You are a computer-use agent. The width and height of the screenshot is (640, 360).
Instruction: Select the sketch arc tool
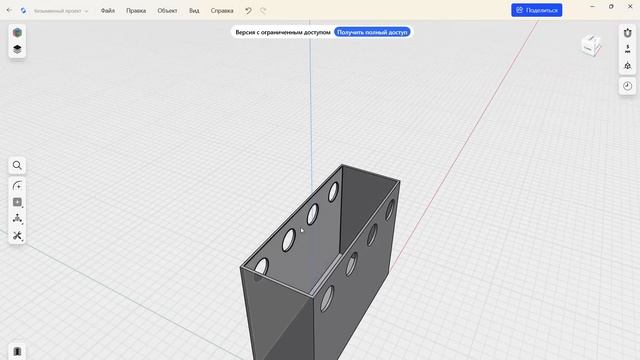17,186
